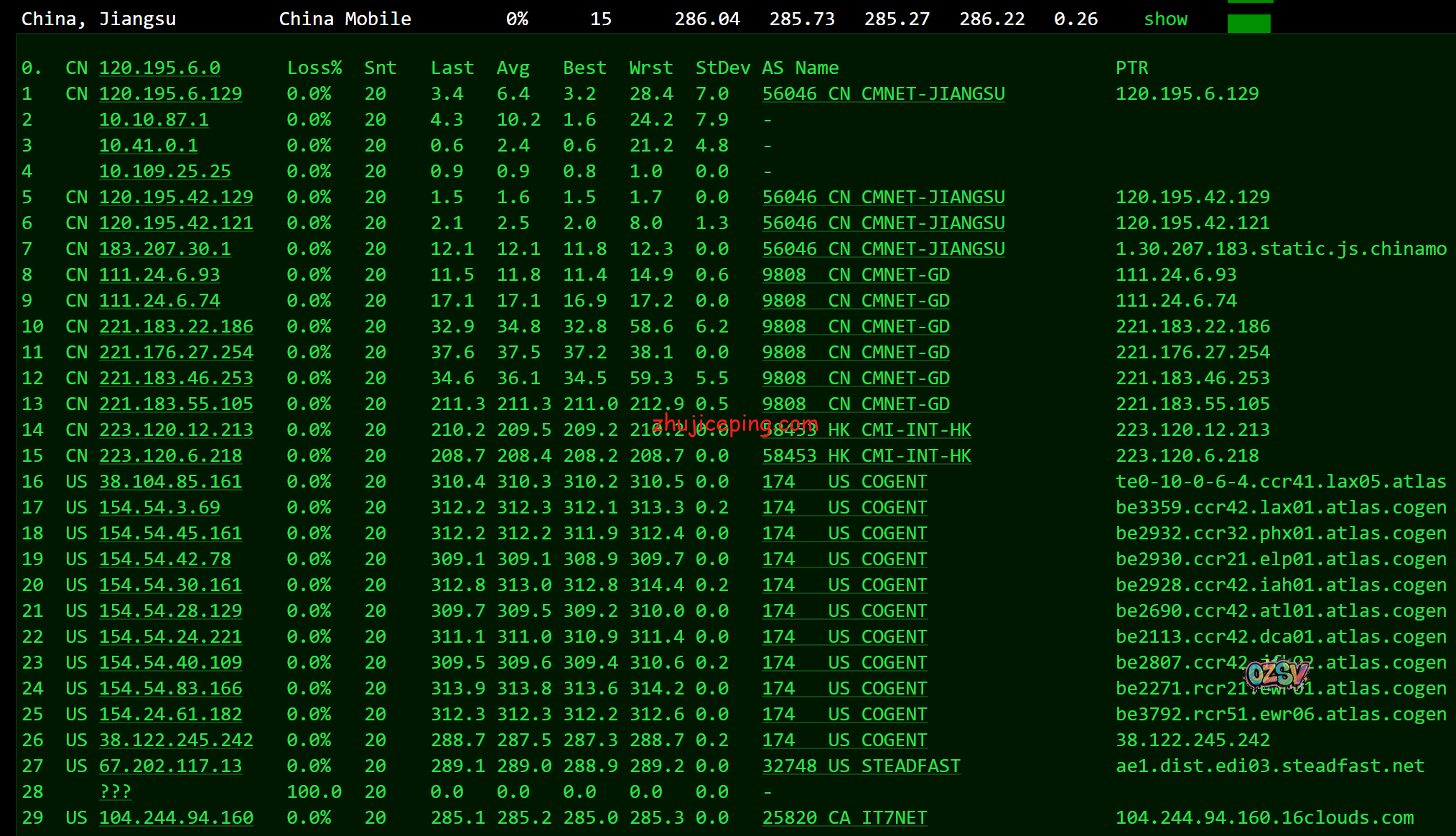Screen dimensions: 1456x836
Task: Click the 'show' link in top row
Action: (1165, 19)
